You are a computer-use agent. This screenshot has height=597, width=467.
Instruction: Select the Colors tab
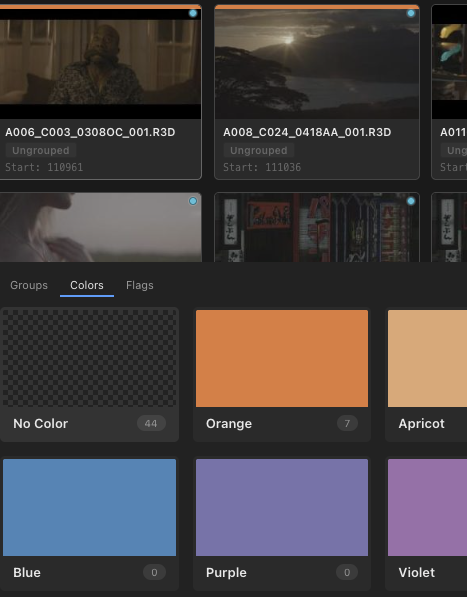[x=87, y=285]
